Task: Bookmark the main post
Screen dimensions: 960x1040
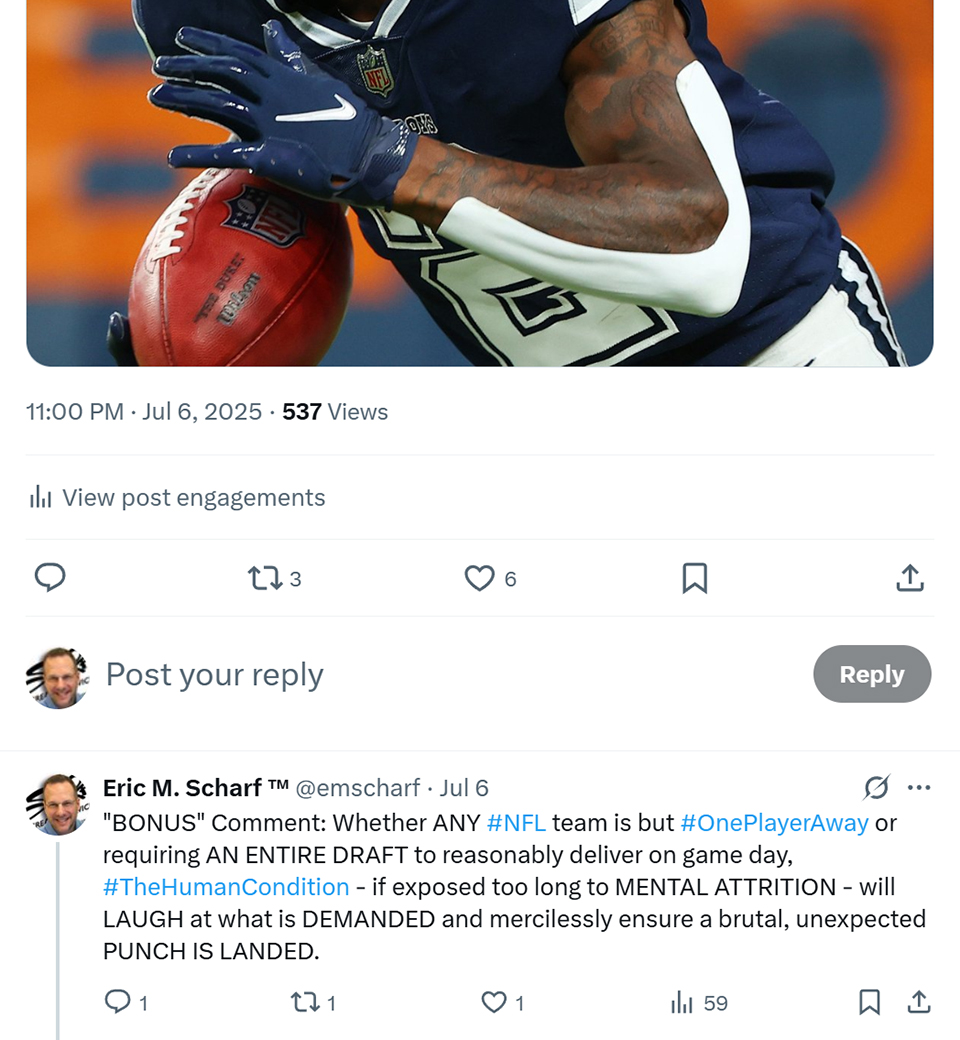Action: click(694, 578)
